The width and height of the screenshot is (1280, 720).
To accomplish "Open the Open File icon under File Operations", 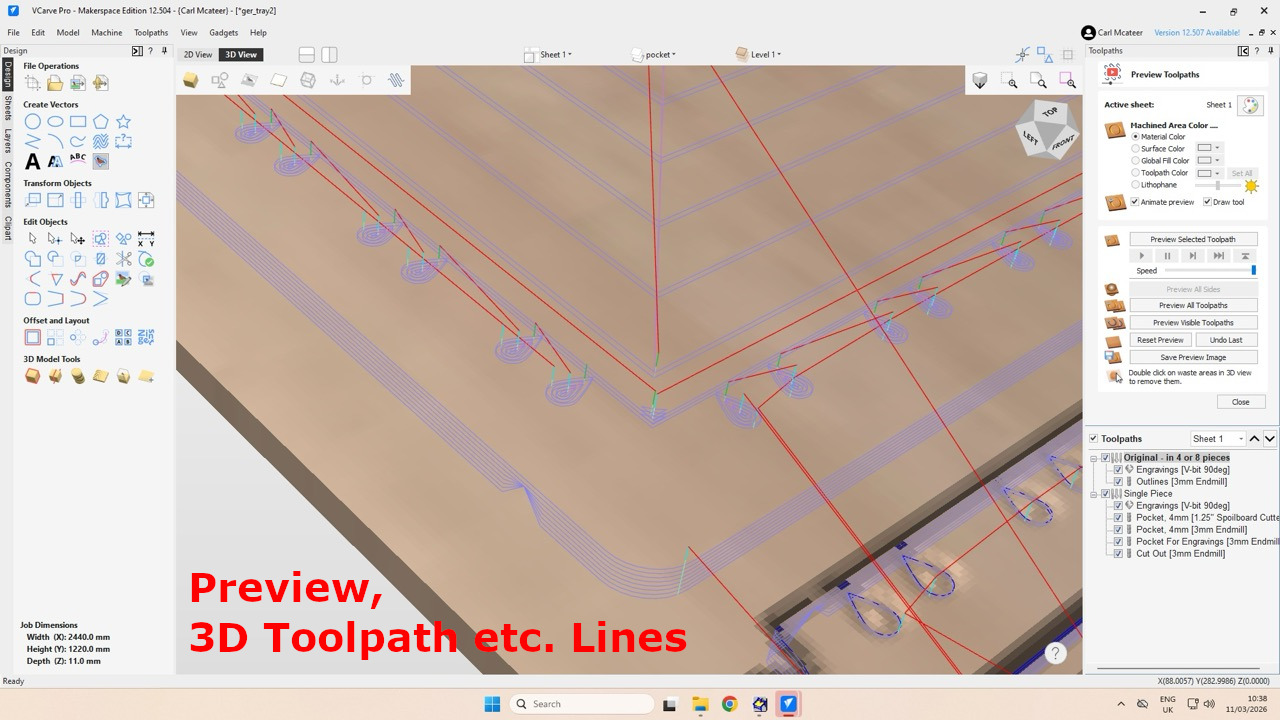I will pyautogui.click(x=54, y=83).
